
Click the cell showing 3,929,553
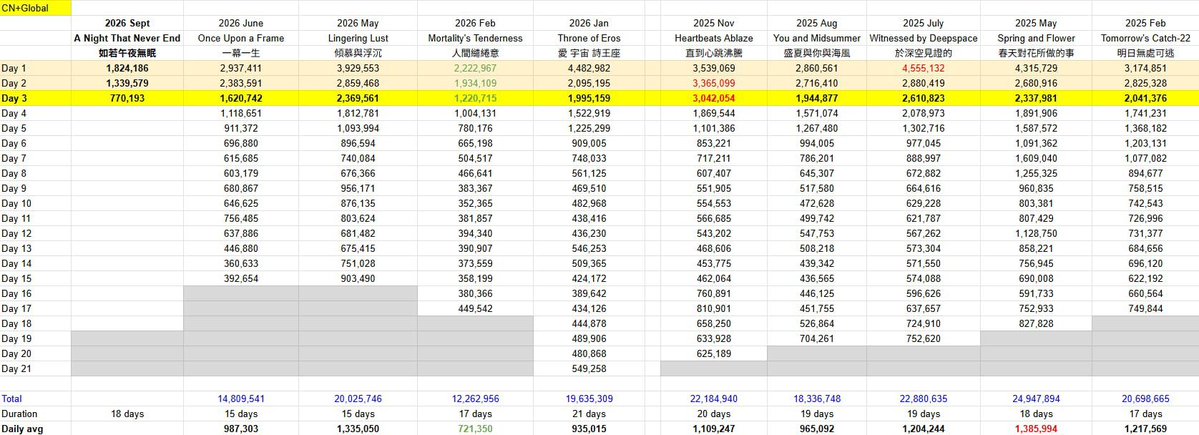tap(358, 68)
